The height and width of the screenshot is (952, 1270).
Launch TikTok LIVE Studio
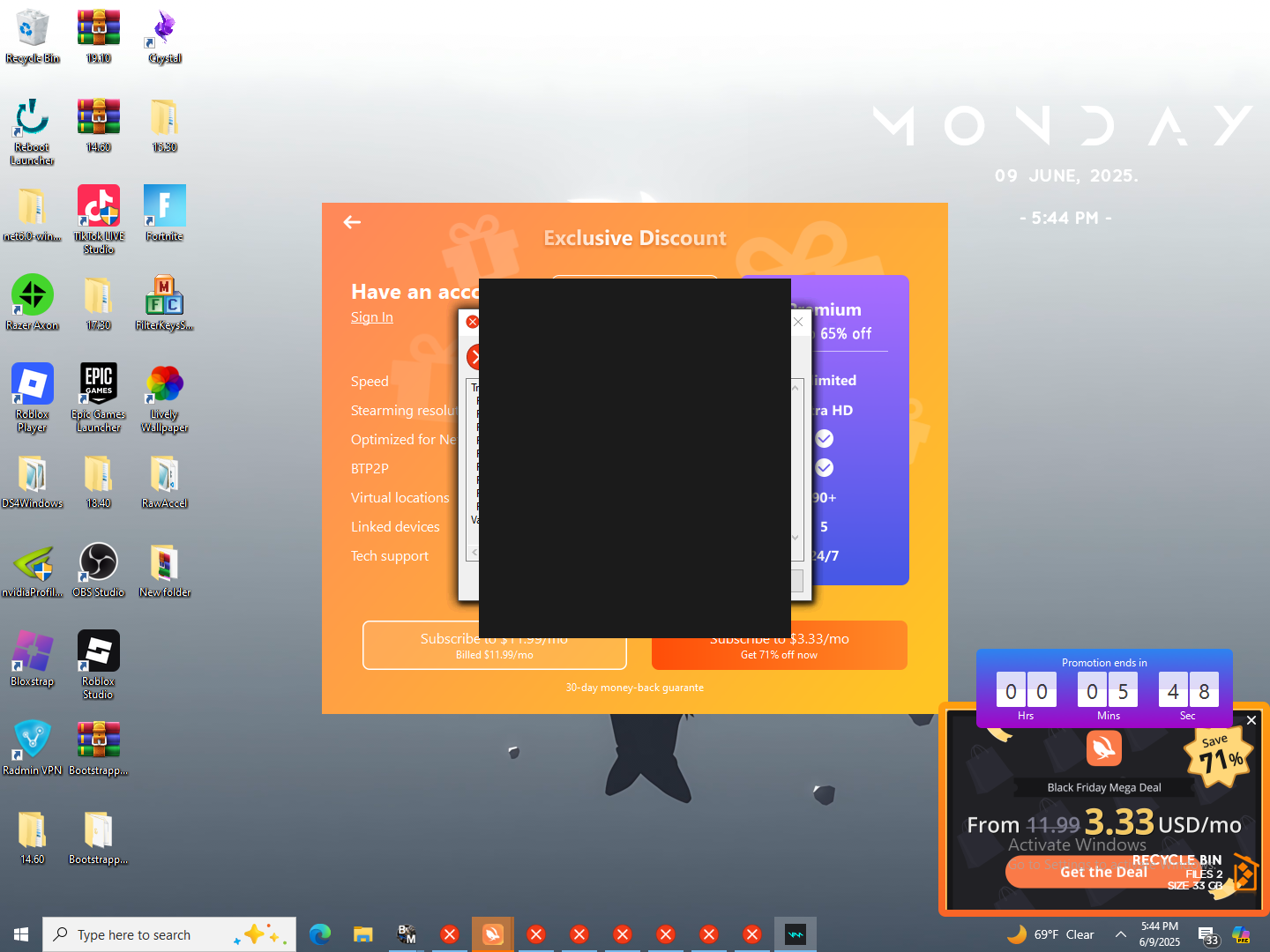click(x=99, y=220)
